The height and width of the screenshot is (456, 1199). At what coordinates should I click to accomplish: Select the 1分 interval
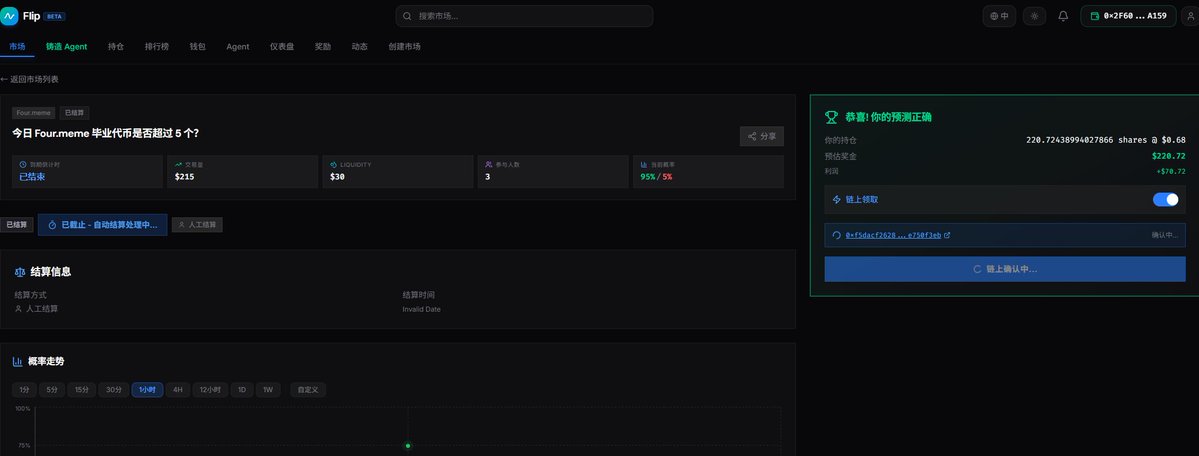pos(24,390)
